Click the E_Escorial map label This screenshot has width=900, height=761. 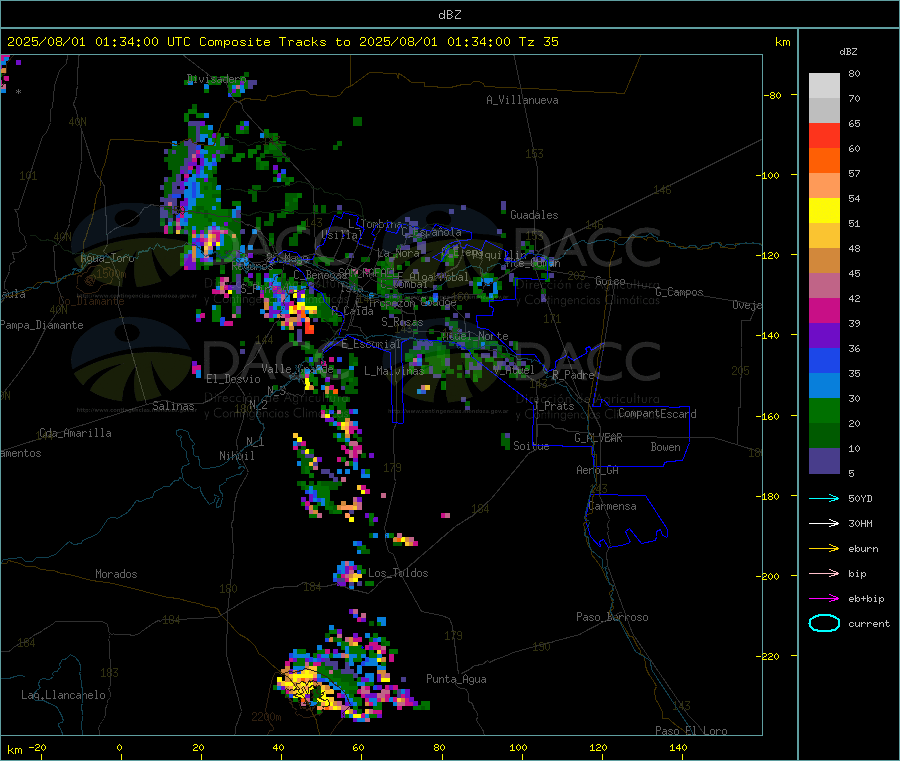coord(370,344)
